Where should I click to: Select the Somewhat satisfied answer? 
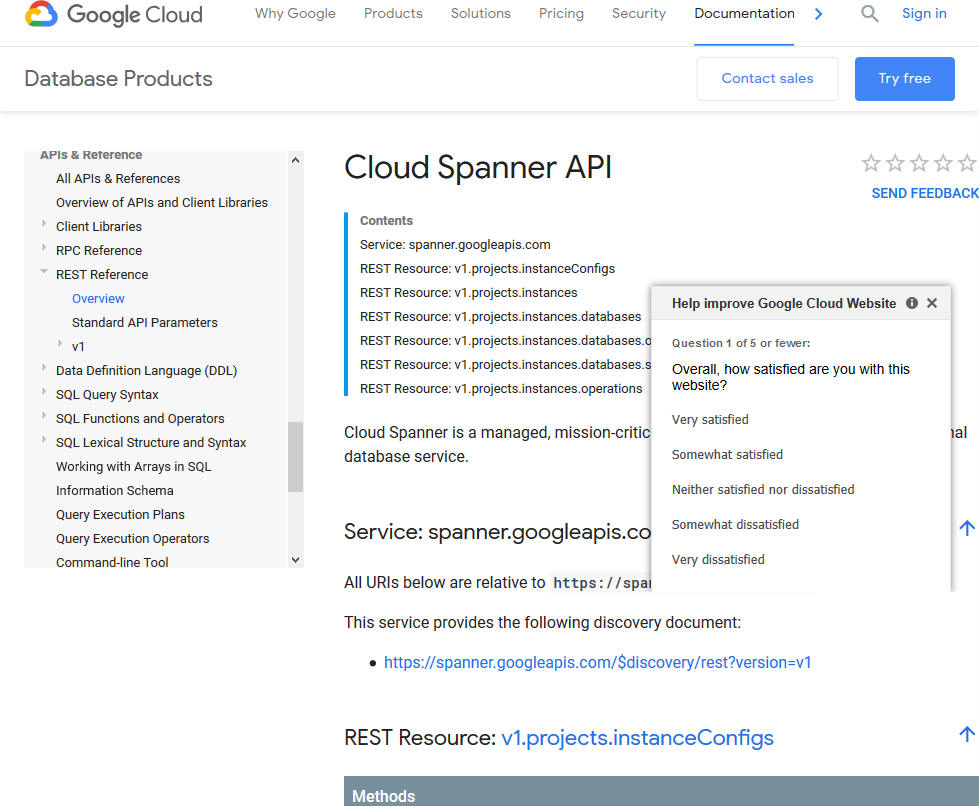pyautogui.click(x=727, y=455)
